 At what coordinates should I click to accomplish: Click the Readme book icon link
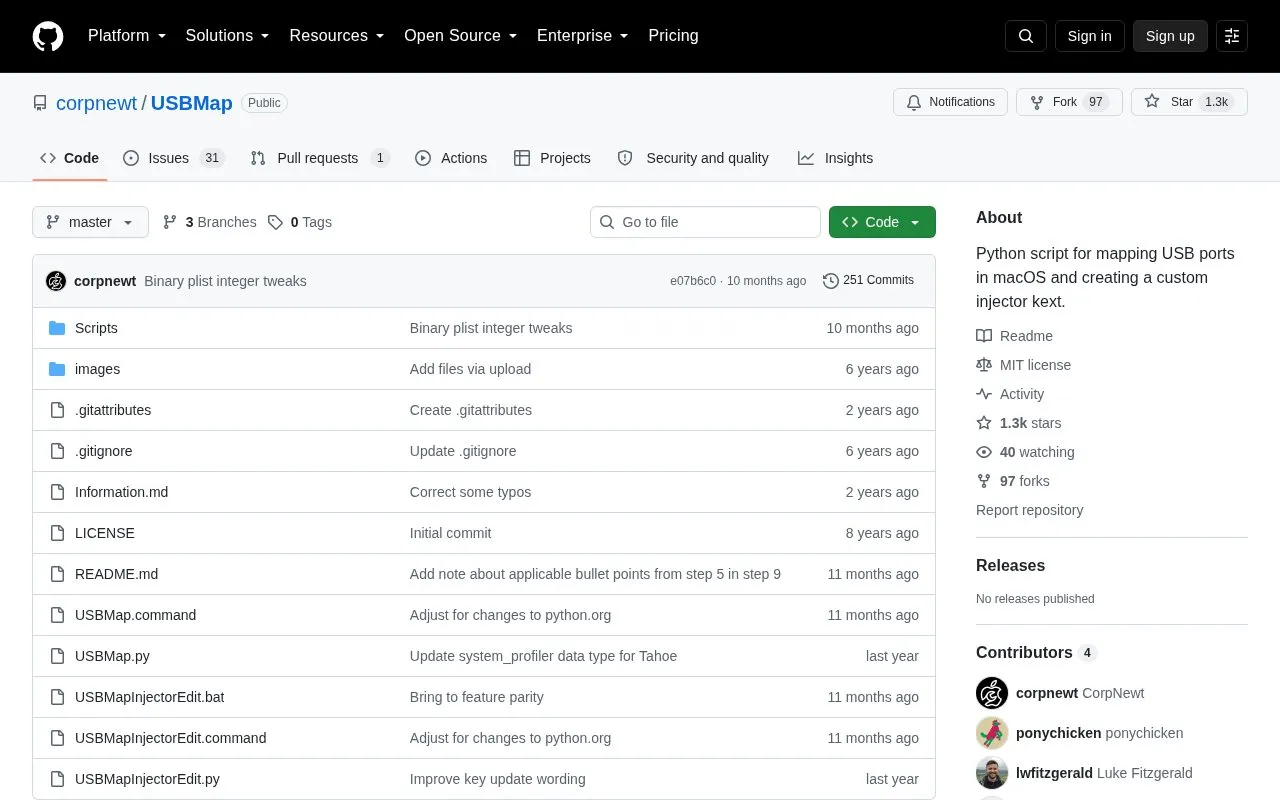click(x=1014, y=336)
